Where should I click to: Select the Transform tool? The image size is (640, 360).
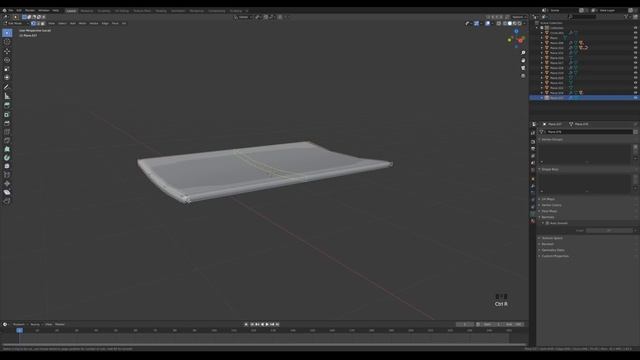(7, 78)
